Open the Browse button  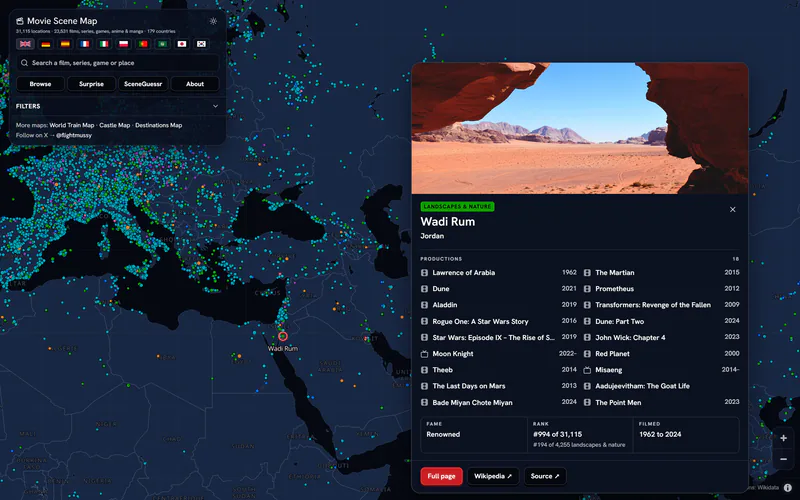coord(40,84)
